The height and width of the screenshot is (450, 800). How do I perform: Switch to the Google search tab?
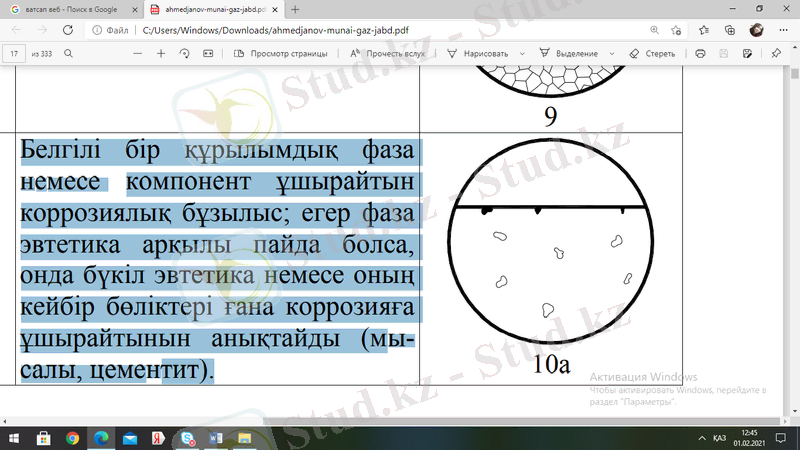click(71, 10)
